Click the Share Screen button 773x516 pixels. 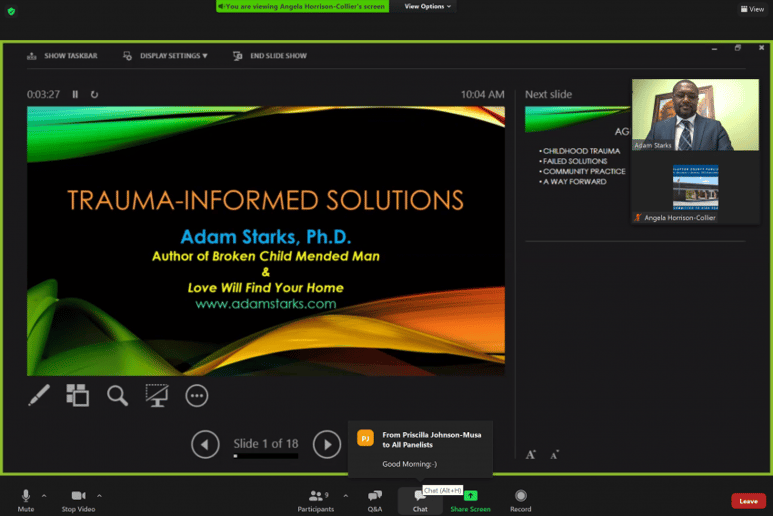[470, 500]
